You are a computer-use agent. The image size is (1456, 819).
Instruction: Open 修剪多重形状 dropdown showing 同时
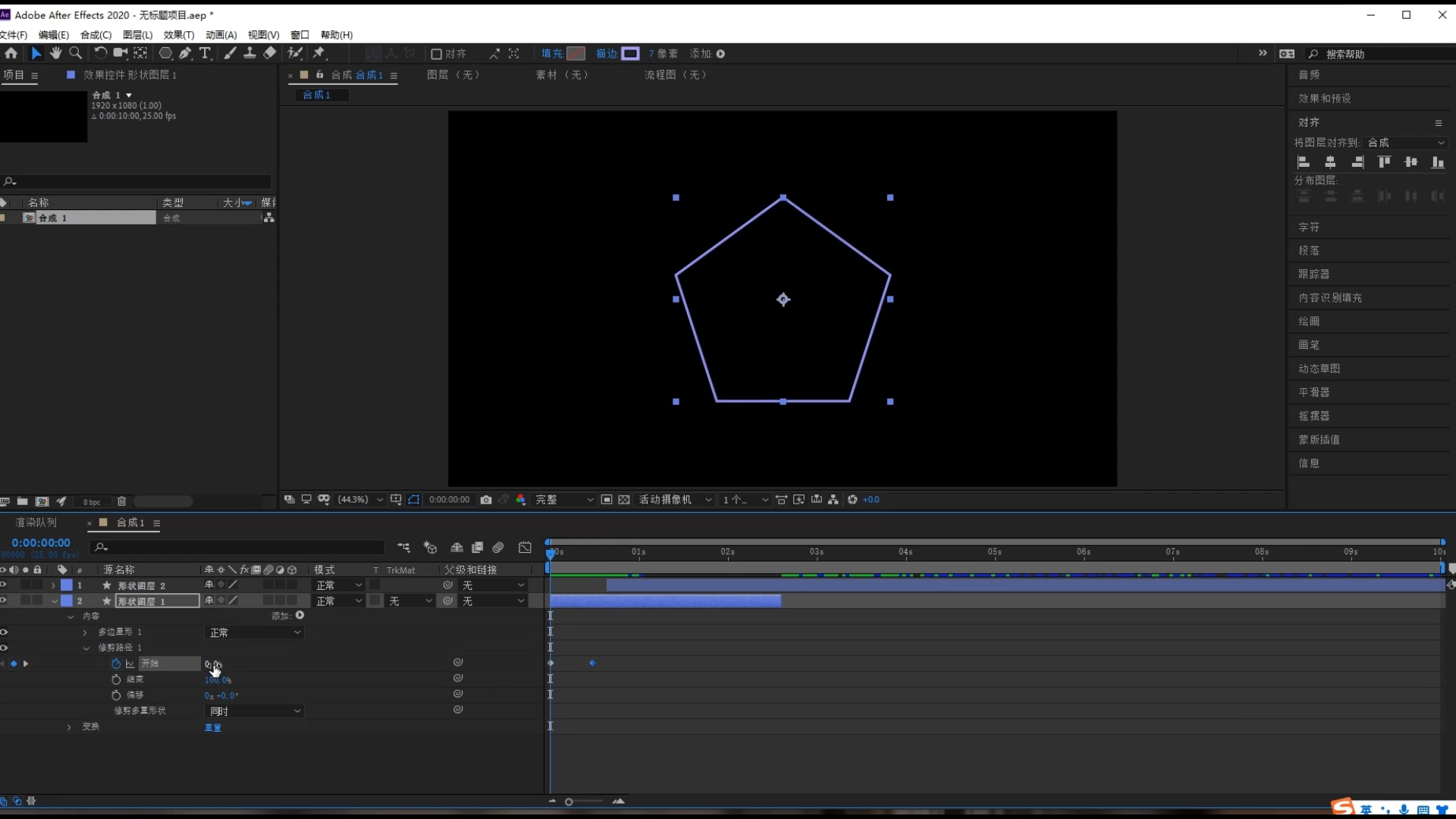(x=254, y=711)
